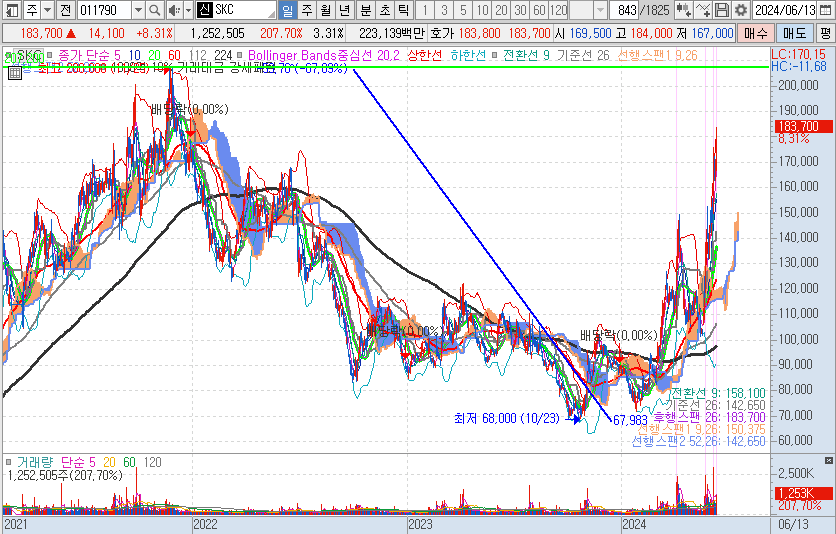
Task: Click the magnifier stock search icon
Action: (x=155, y=10)
